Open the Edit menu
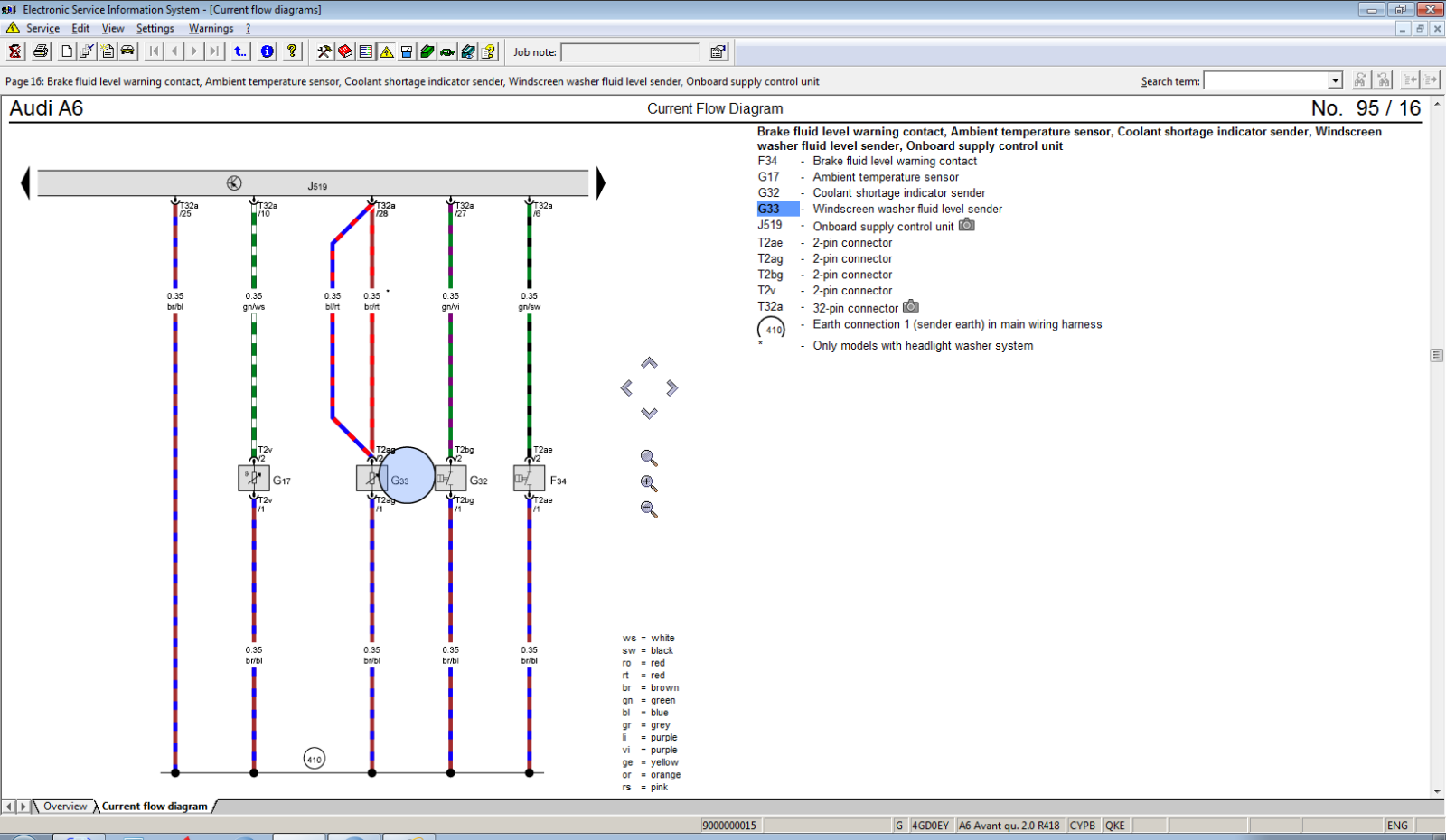1446x840 pixels. tap(80, 28)
